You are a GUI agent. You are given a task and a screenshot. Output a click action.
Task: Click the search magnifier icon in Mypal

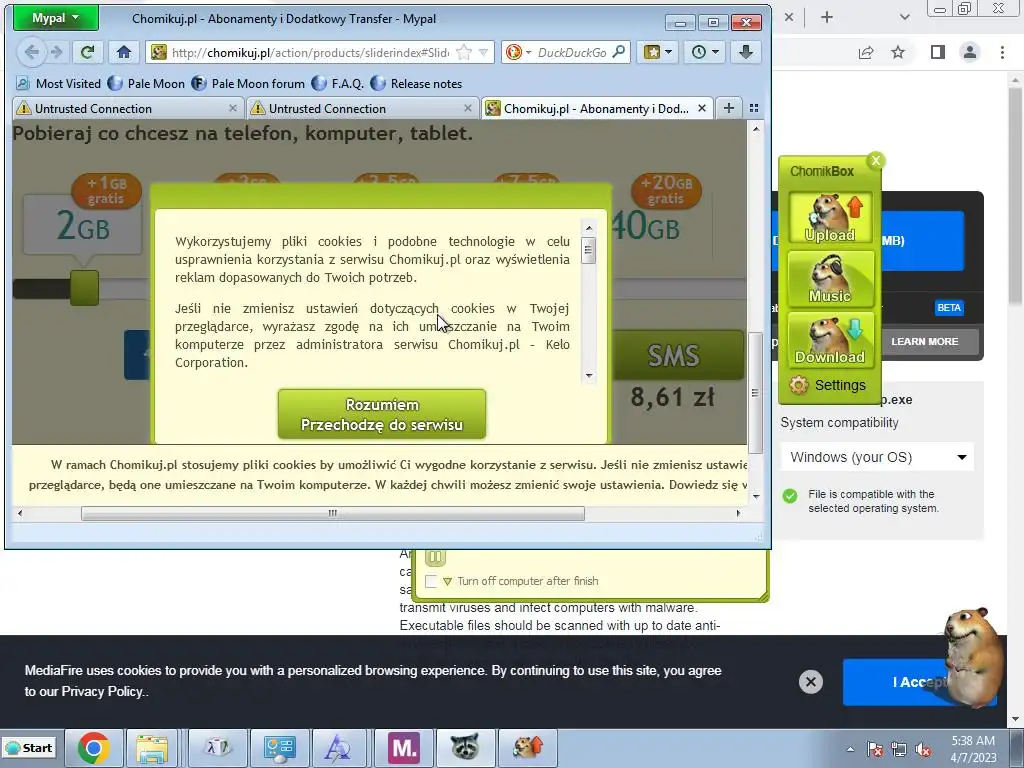(618, 52)
